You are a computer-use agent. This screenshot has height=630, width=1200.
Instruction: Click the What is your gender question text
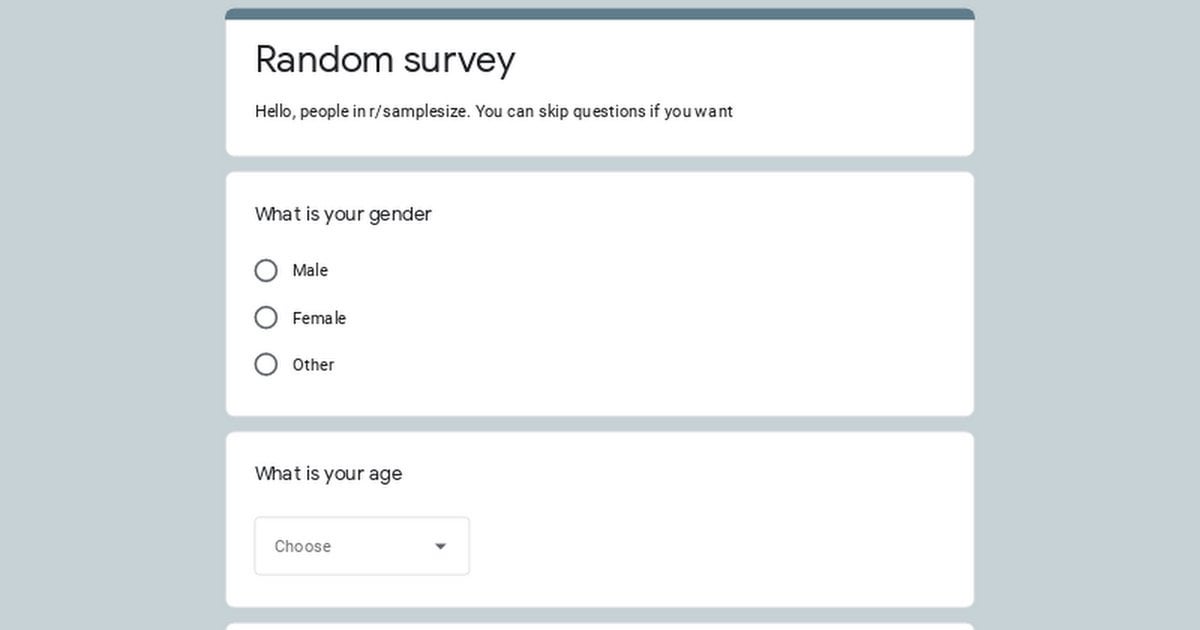point(343,214)
